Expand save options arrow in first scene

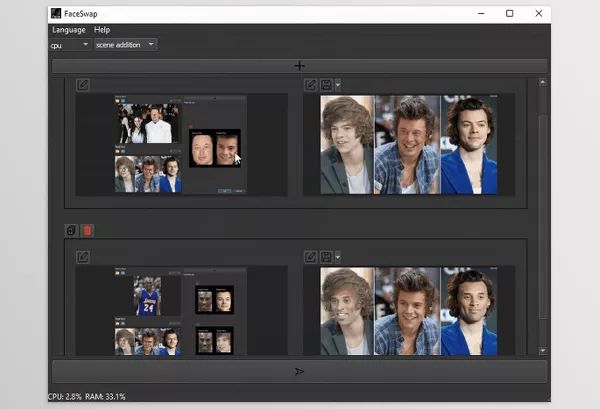(338, 85)
